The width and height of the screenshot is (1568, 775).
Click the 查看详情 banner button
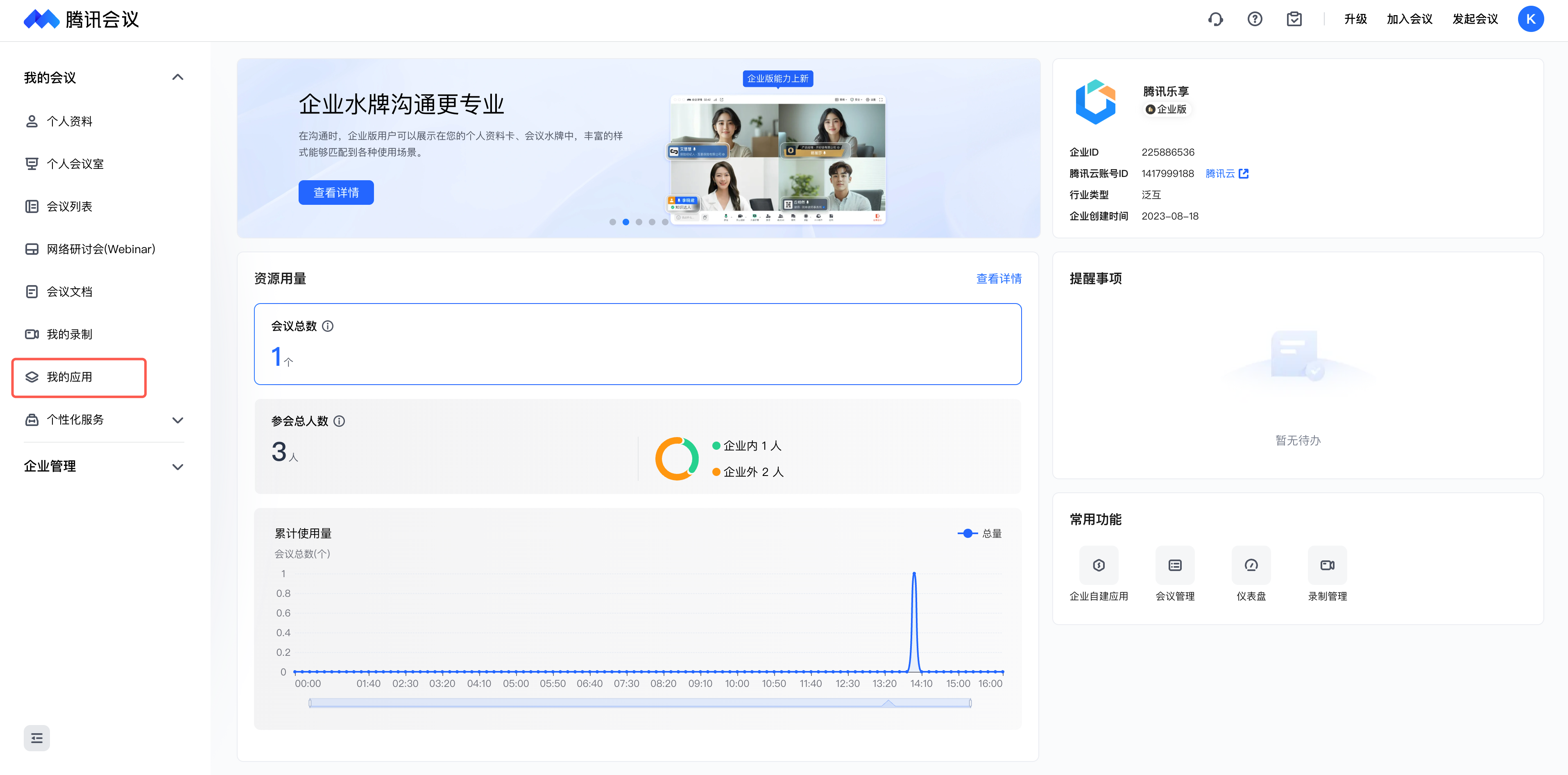click(336, 193)
